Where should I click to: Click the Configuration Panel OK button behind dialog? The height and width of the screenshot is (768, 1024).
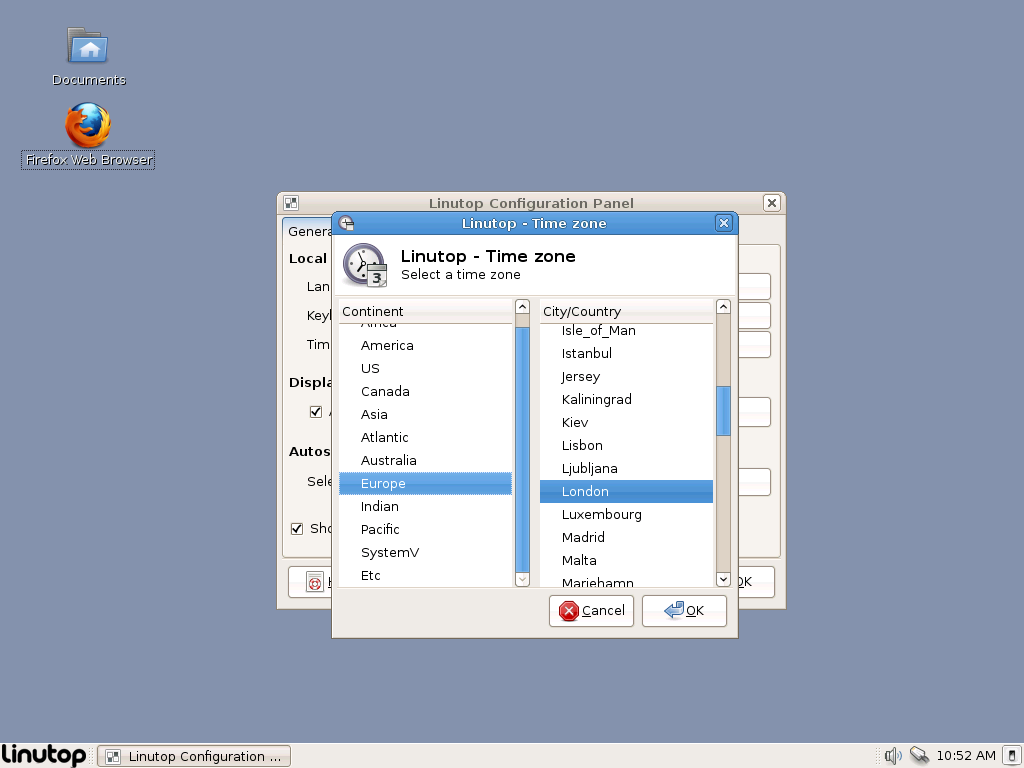click(x=756, y=582)
